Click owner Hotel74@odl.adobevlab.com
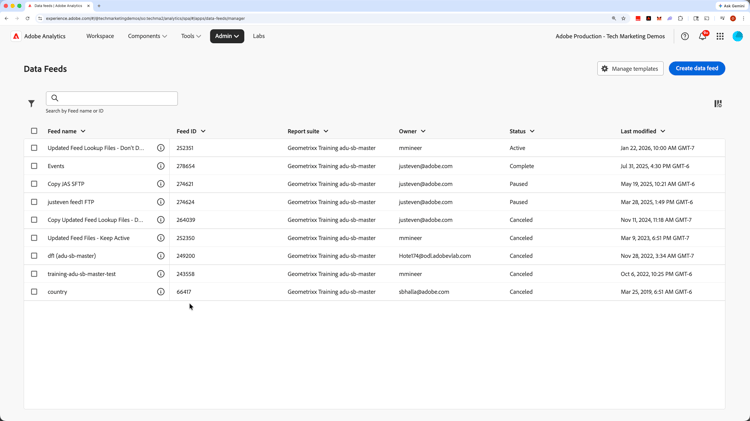The image size is (750, 421). pos(435,256)
